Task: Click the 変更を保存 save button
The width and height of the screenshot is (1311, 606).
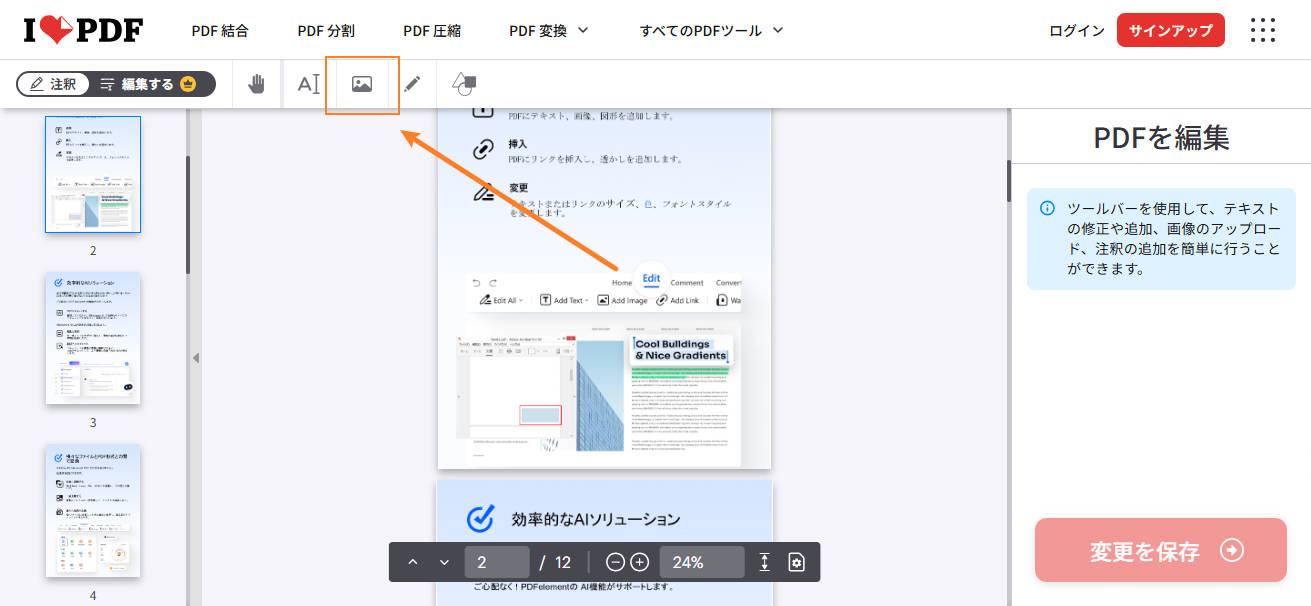Action: point(1160,550)
